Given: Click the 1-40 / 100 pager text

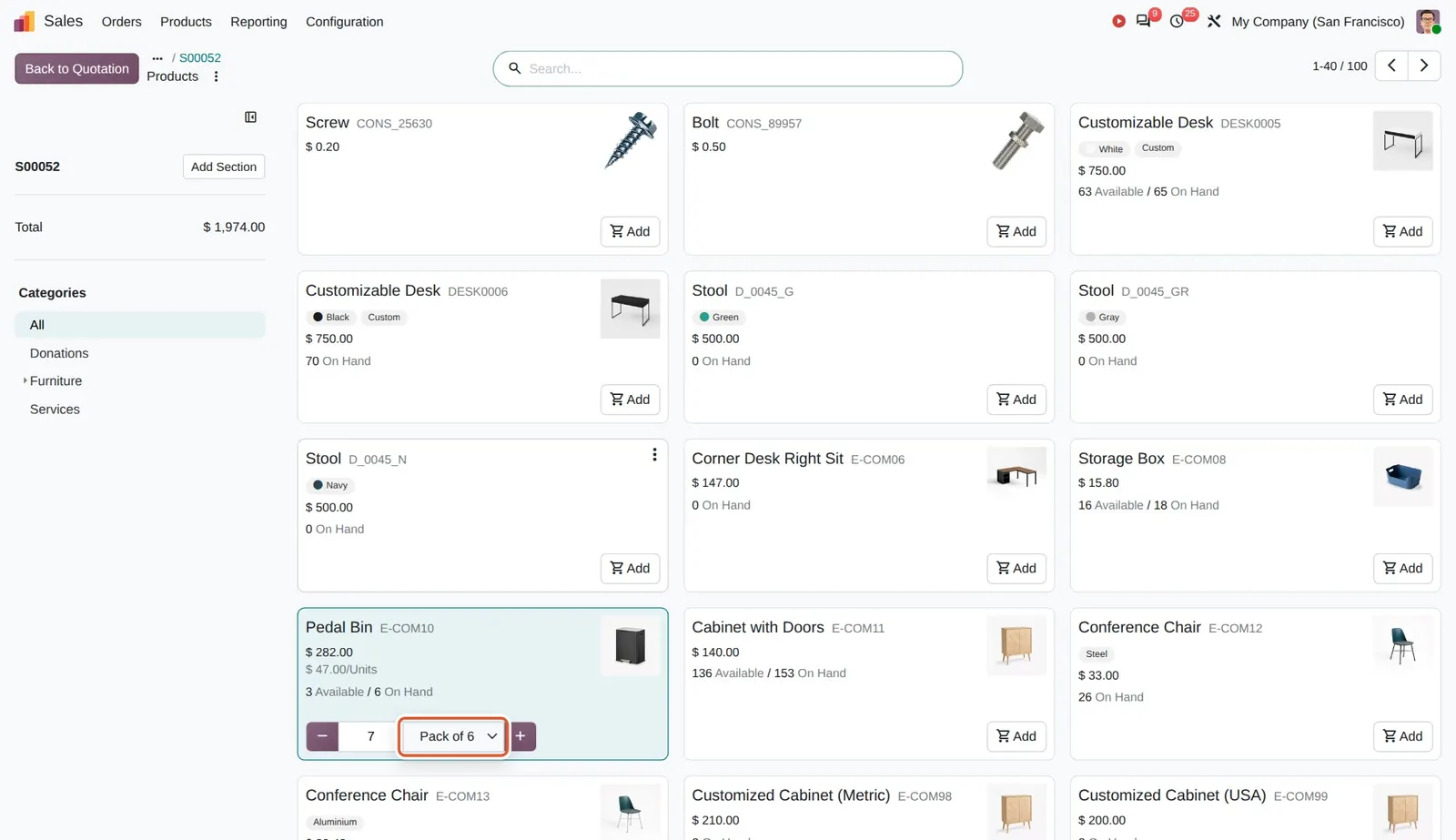Looking at the screenshot, I should [1340, 66].
